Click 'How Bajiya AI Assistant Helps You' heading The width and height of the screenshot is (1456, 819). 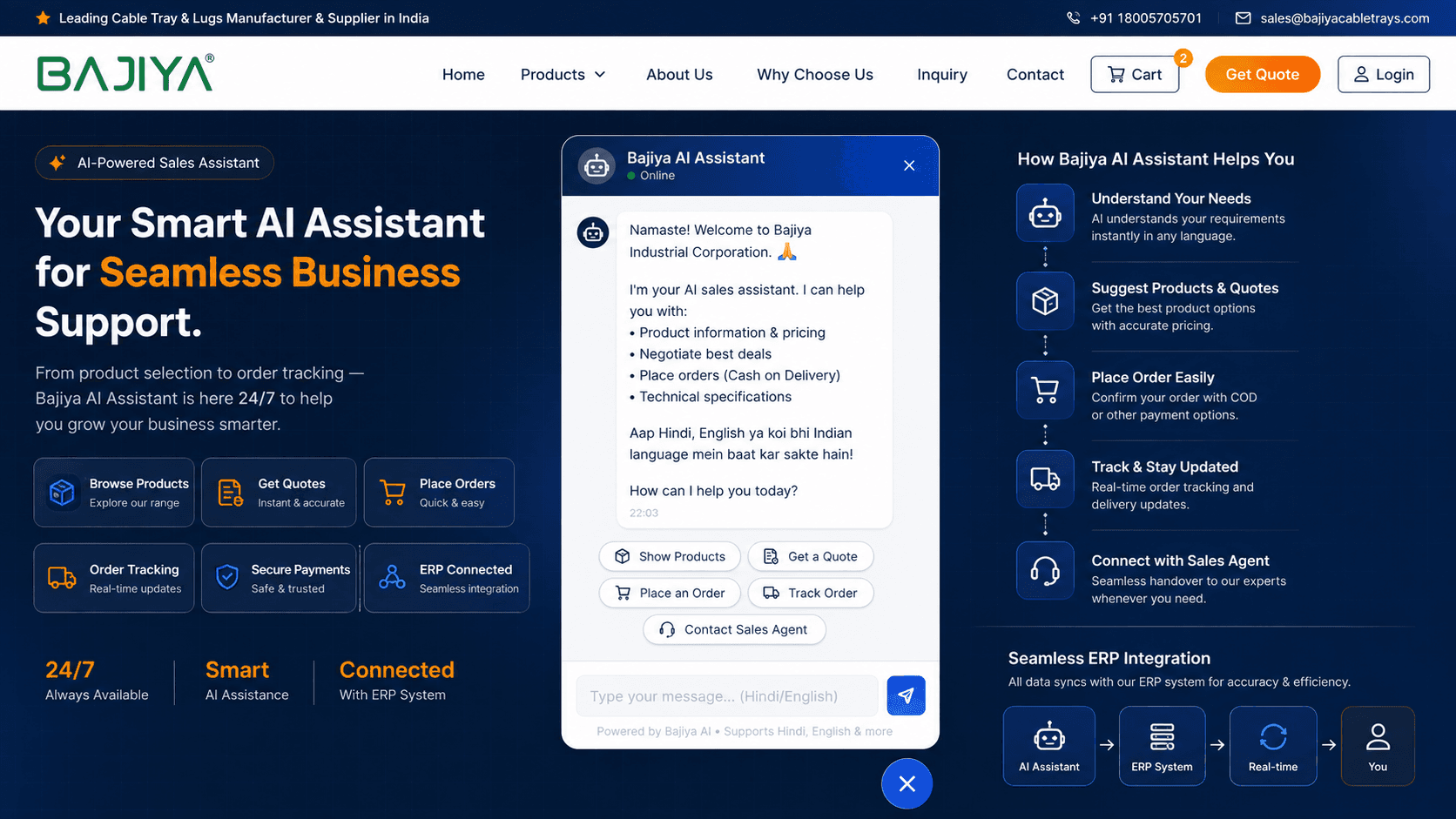(1156, 159)
